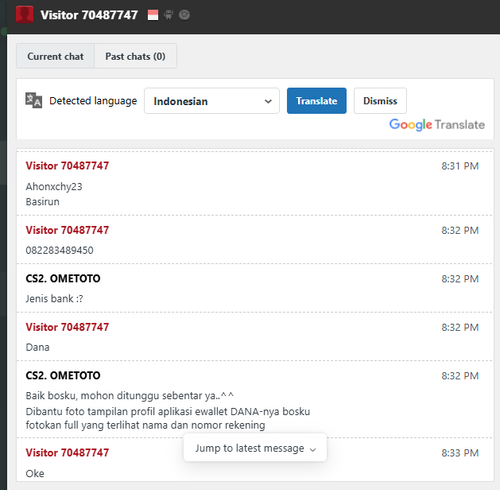Click Visitor 70487747 header title

coord(89,15)
